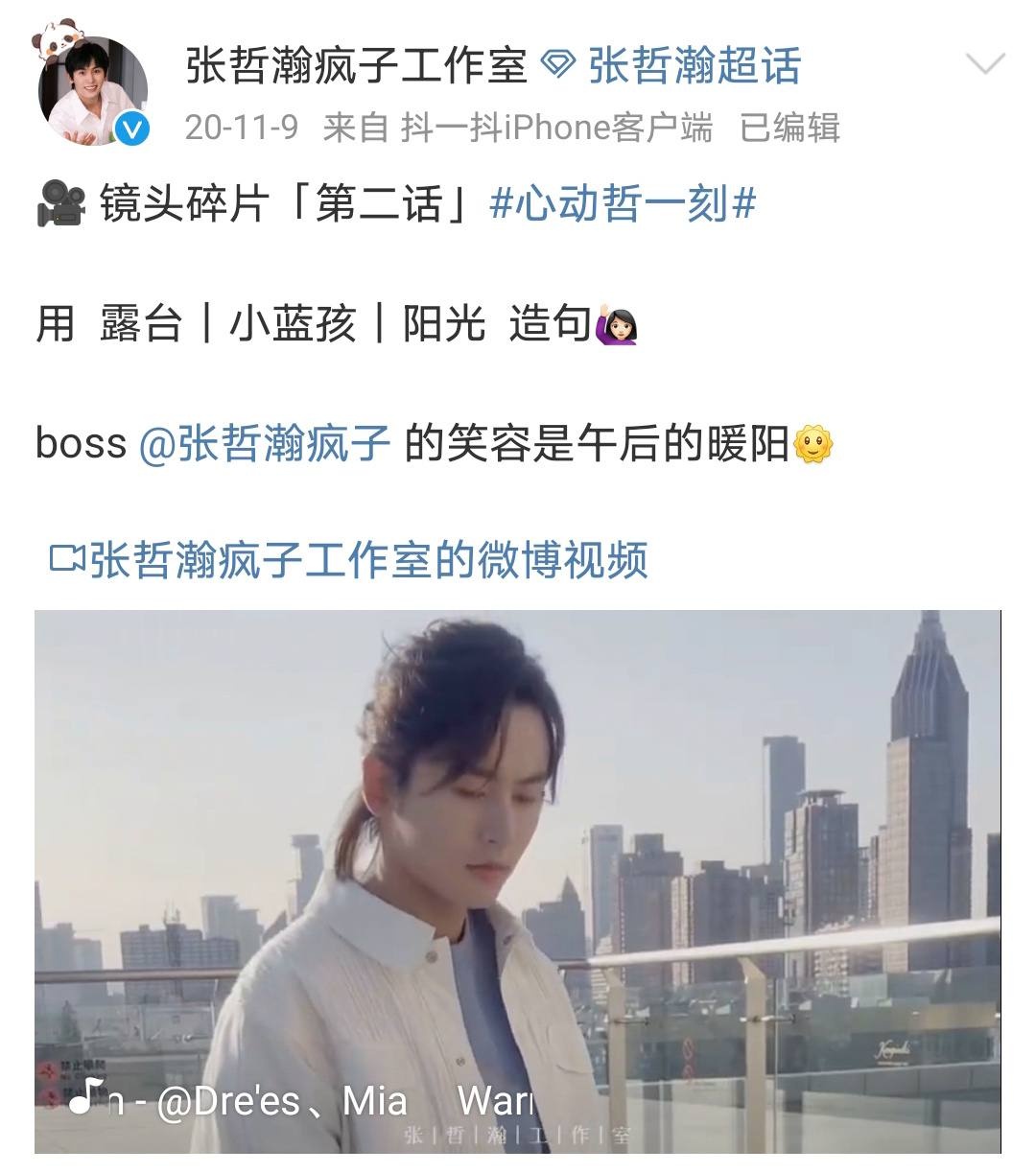
Task: Tap the 已编辑 edit history label
Action: 789,127
